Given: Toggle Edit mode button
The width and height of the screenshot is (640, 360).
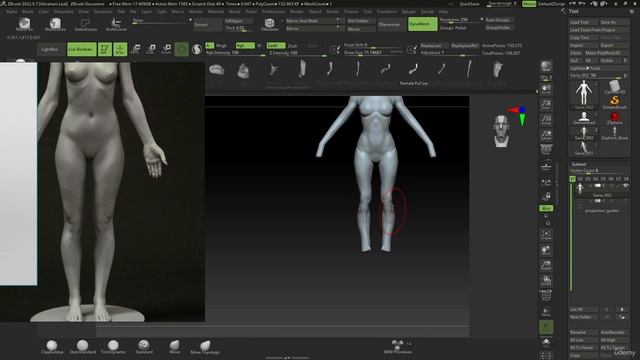Looking at the screenshot, I should click(x=105, y=49).
